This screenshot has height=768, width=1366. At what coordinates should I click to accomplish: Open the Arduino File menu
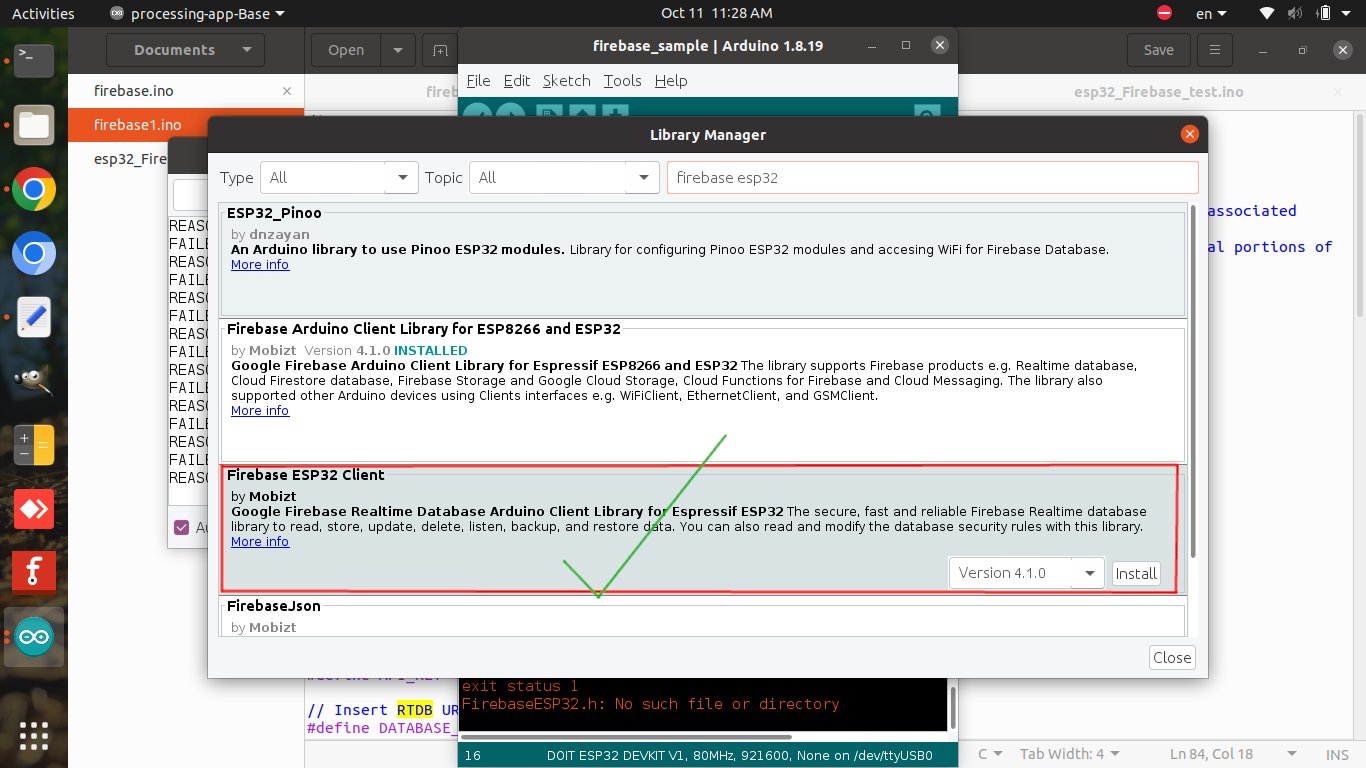478,81
